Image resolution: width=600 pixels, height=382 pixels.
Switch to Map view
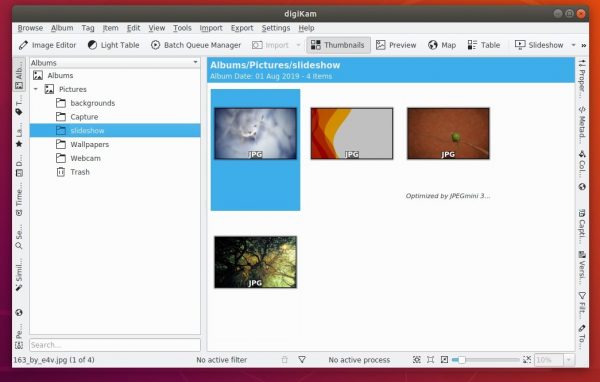[442, 45]
